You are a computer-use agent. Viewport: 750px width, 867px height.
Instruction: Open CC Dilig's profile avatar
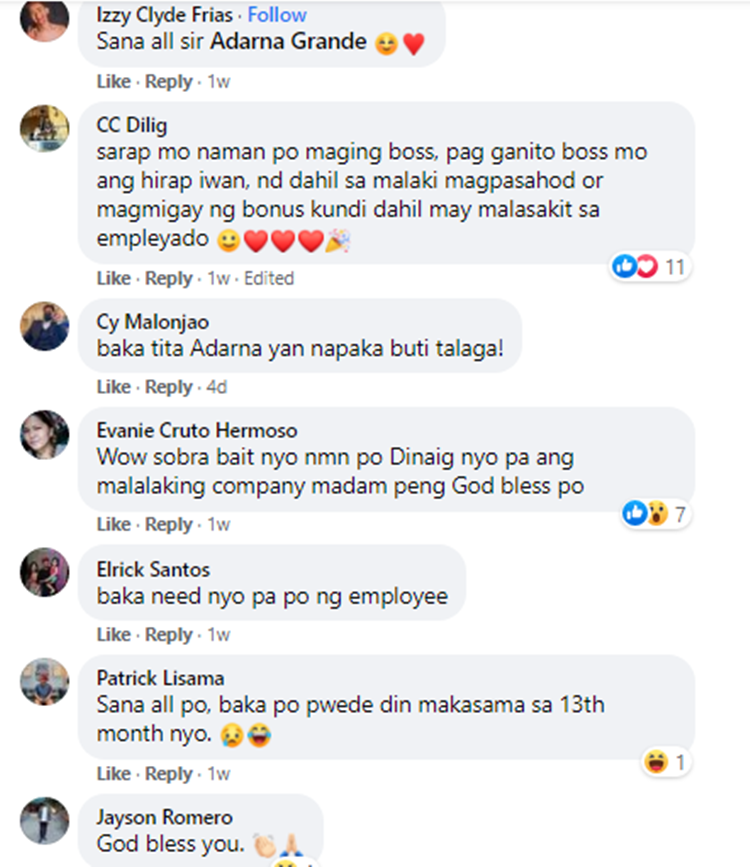(x=45, y=128)
